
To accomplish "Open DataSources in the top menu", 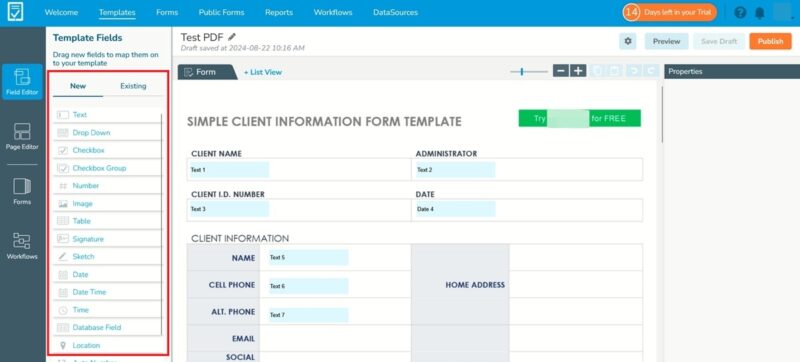I will coord(395,12).
